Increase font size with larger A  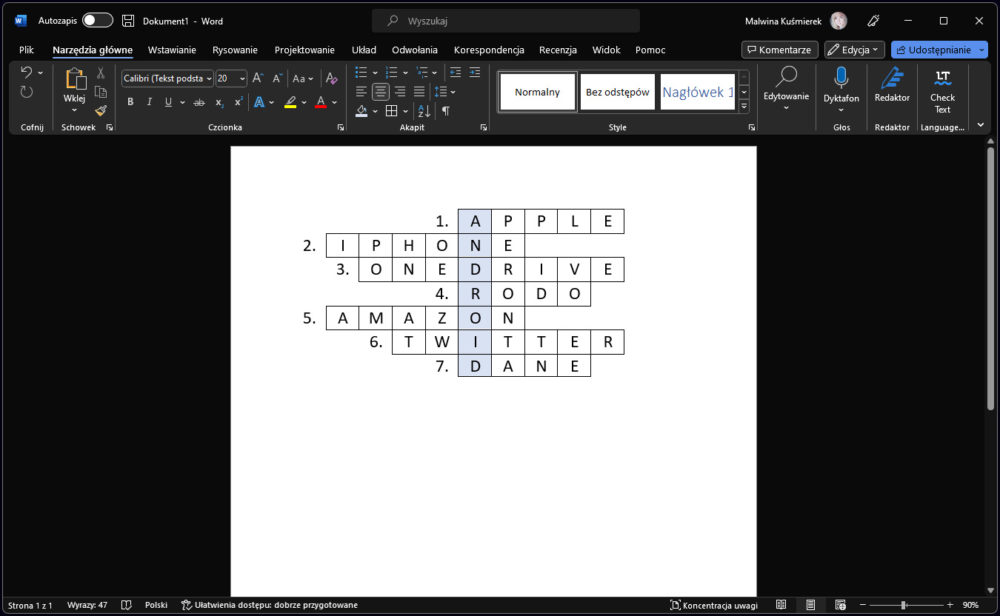(257, 78)
